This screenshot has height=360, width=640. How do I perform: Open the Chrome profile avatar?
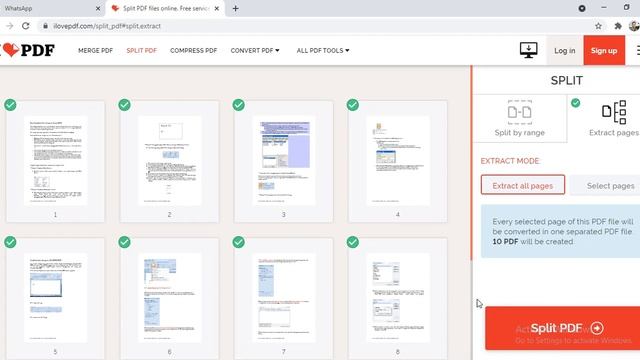point(634,26)
